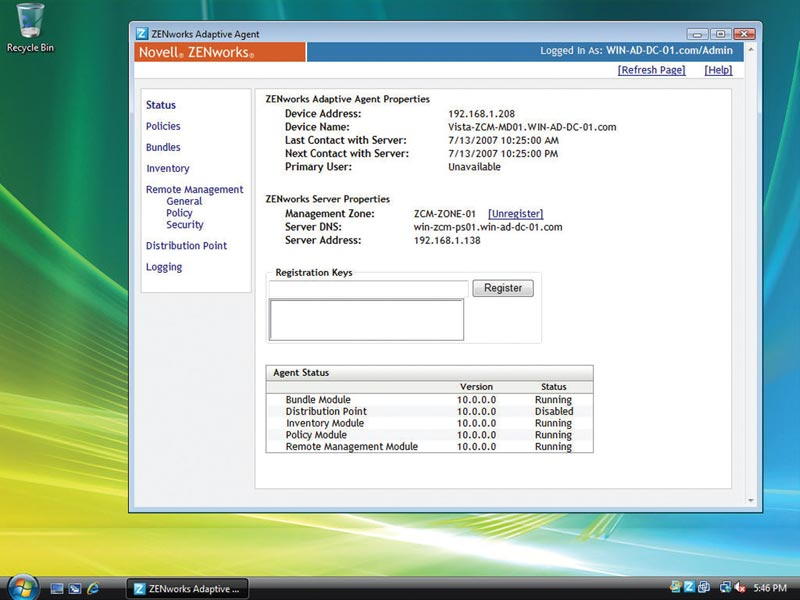Click Switch Between Windows quick launch icon
800x600 pixels.
[75, 589]
